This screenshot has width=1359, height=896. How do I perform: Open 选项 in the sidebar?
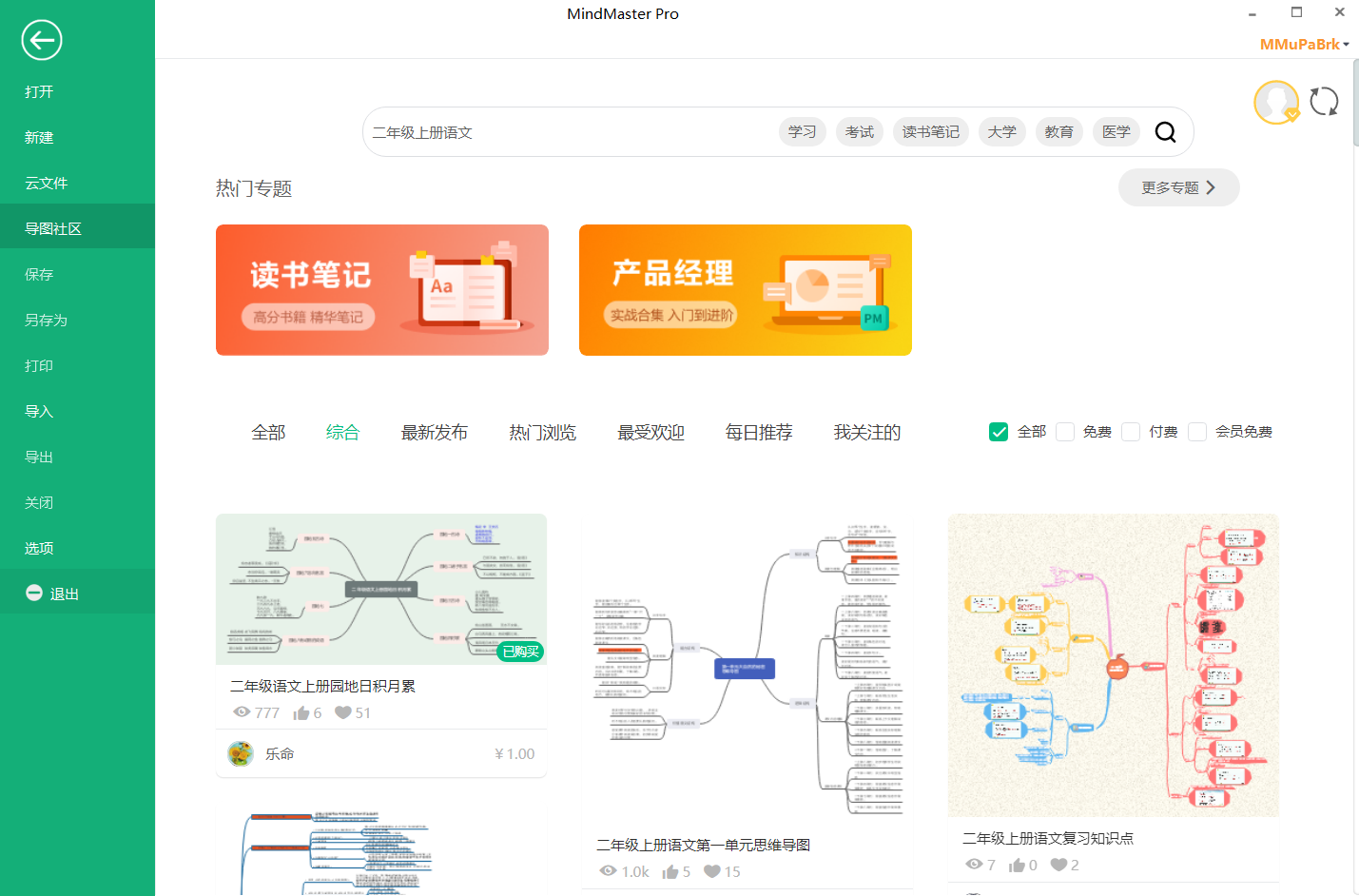point(77,548)
